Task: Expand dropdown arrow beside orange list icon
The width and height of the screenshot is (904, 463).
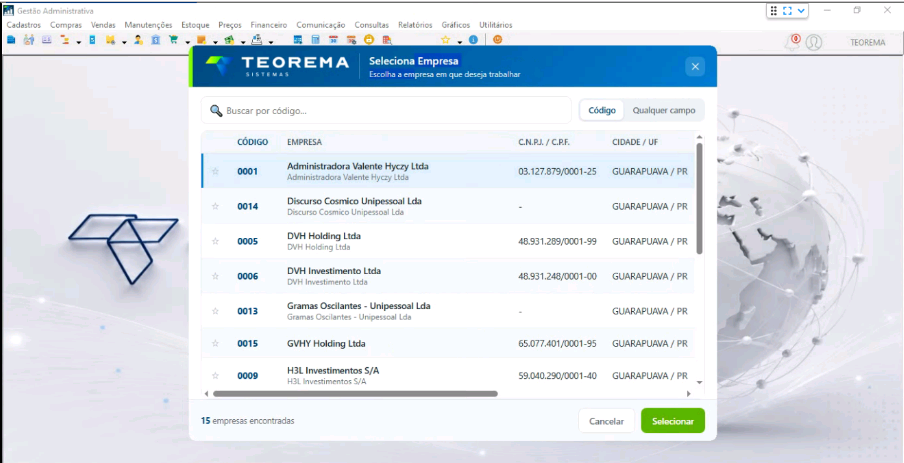Action: tap(78, 42)
